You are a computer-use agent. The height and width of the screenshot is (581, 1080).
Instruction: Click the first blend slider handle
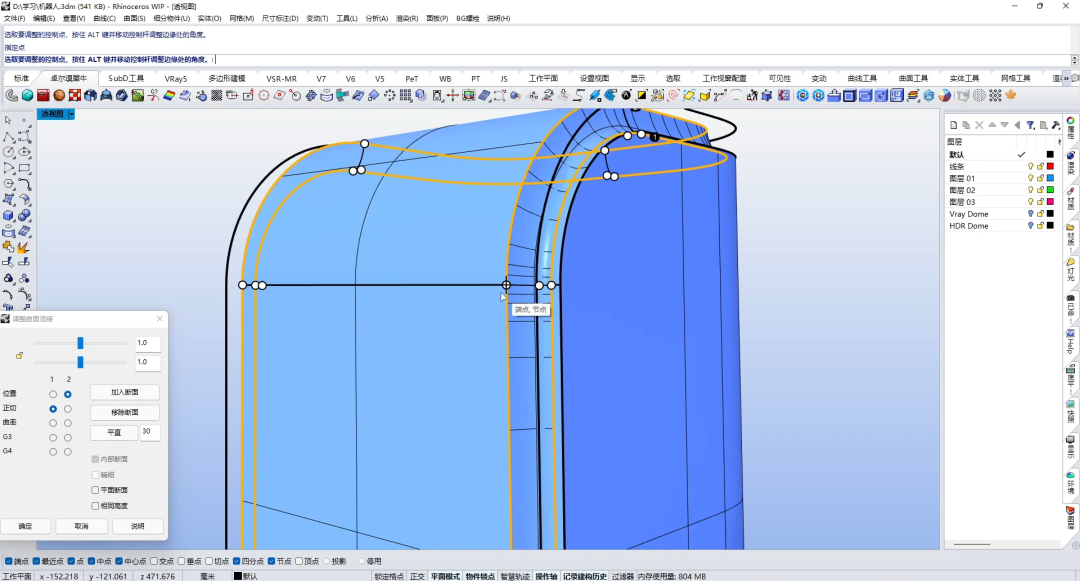tap(80, 343)
